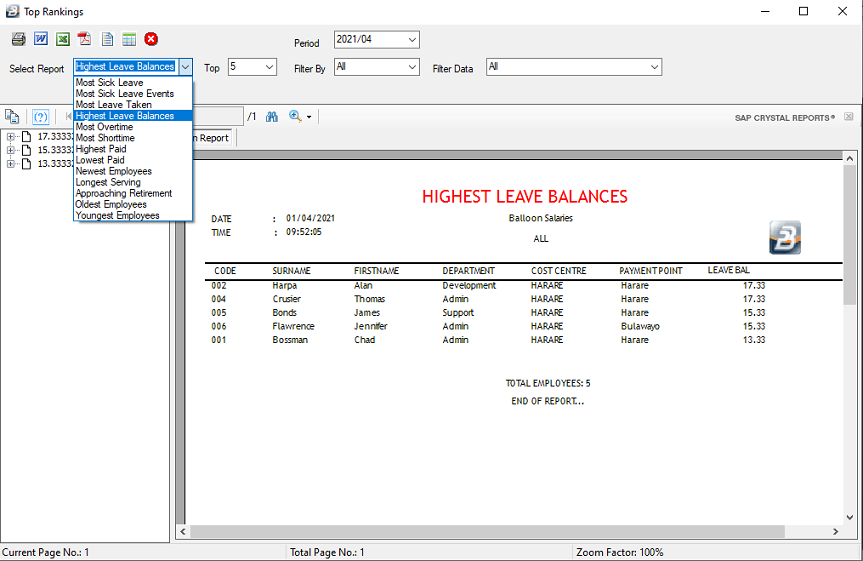
Task: Click the Top Rankings window app icon
Action: coord(13,11)
